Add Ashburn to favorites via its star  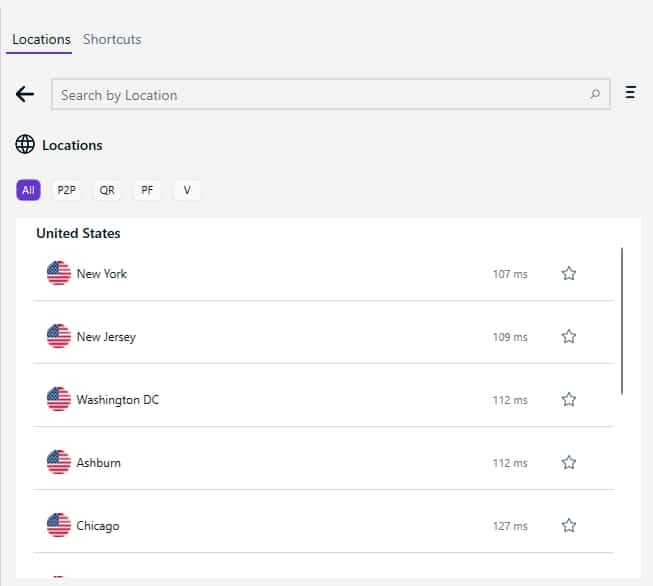coord(569,463)
